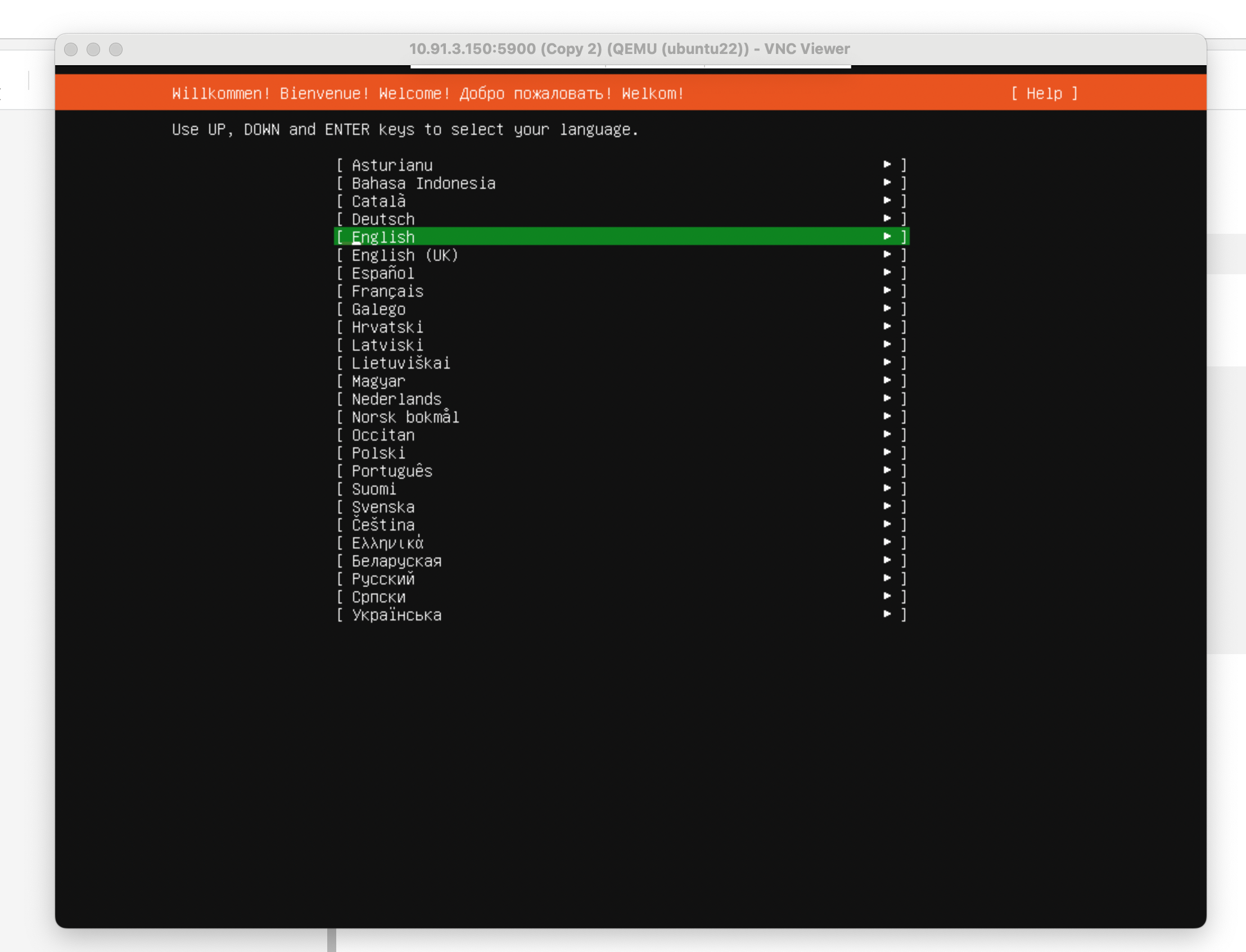Screen dimensions: 1246x952
Task: Choose the Asturianu language entry
Action: point(392,165)
